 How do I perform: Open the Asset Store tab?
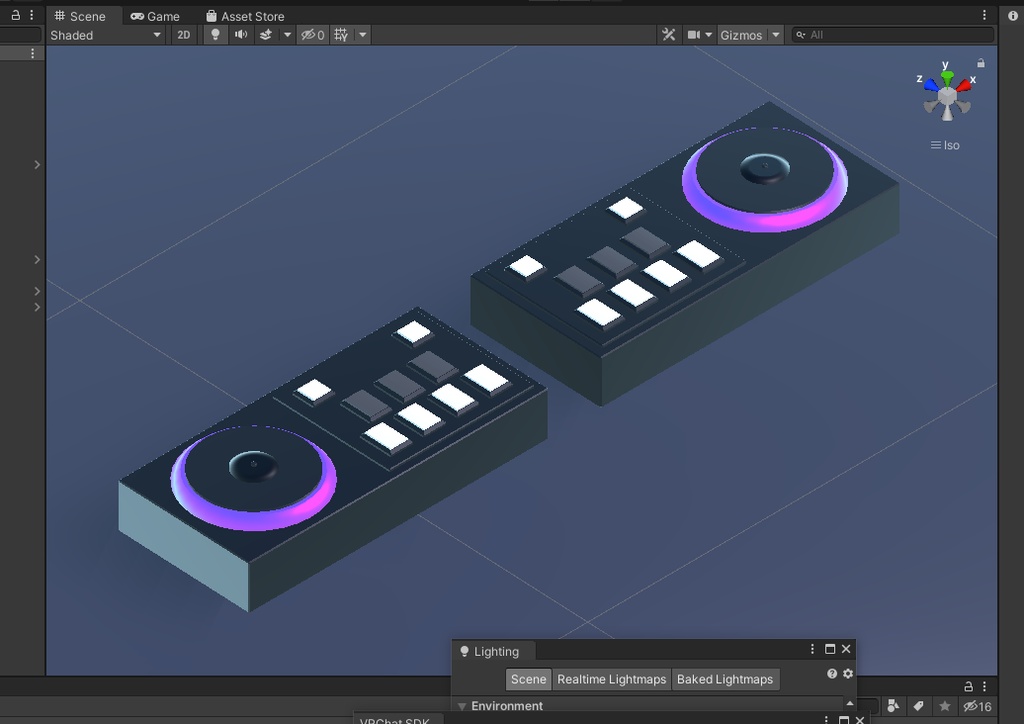click(246, 16)
